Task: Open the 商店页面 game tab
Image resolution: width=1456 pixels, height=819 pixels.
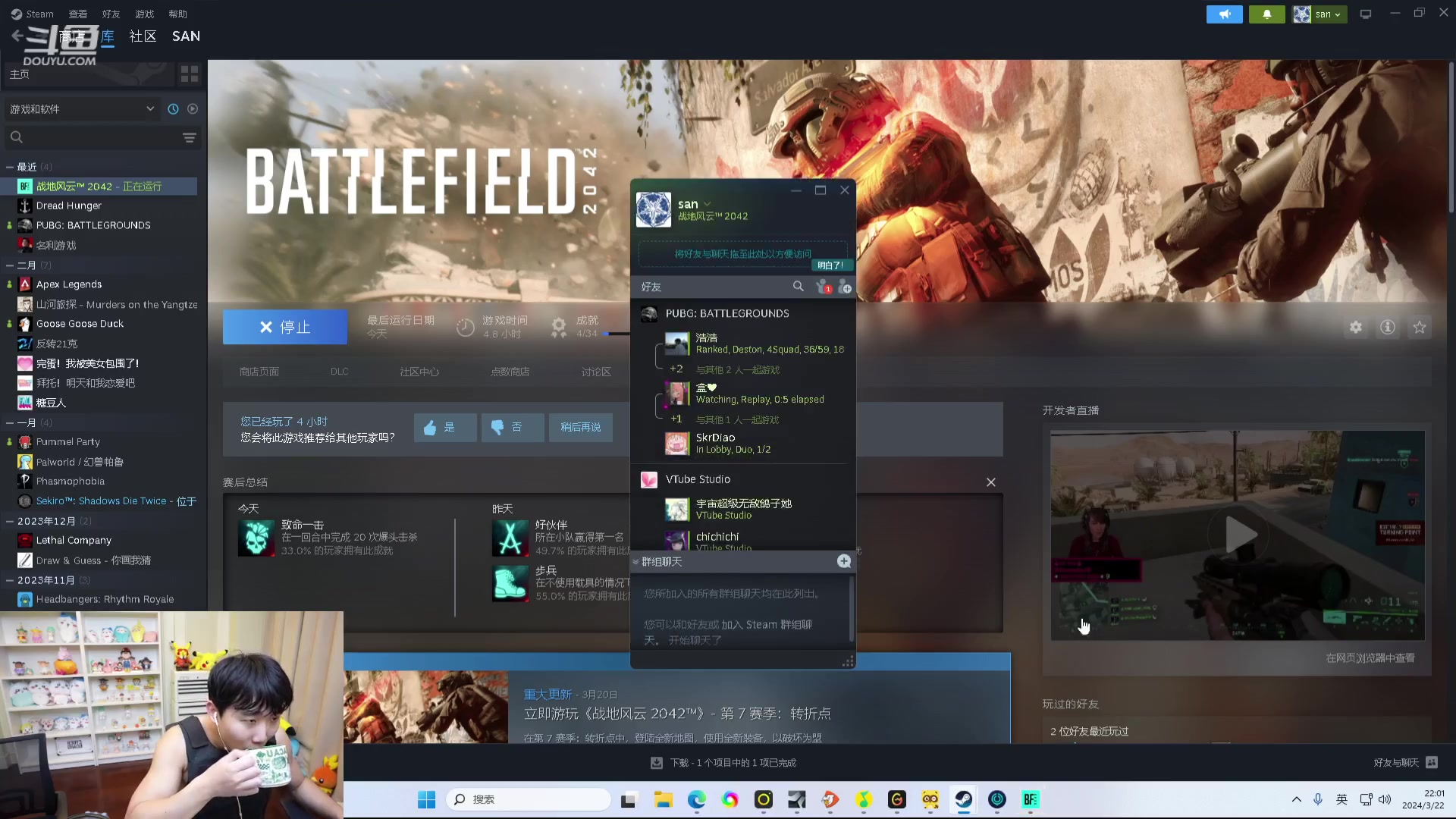Action: 259,372
